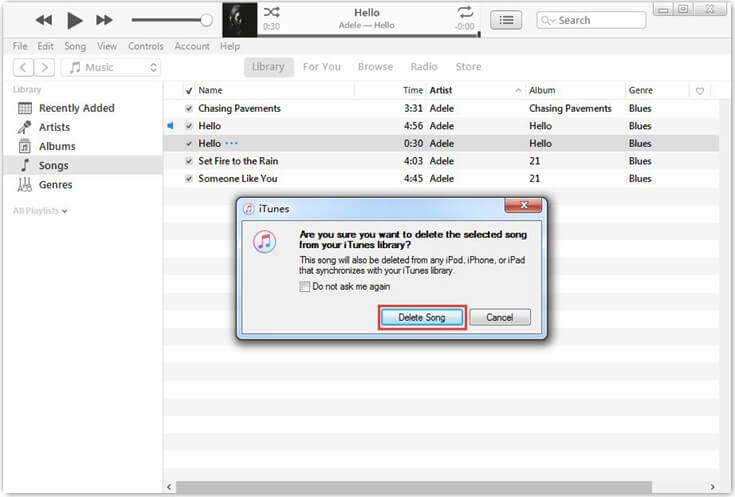Viewport: 735px width, 497px height.
Task: Toggle the repeat icon in the now-playing display
Action: point(465,12)
